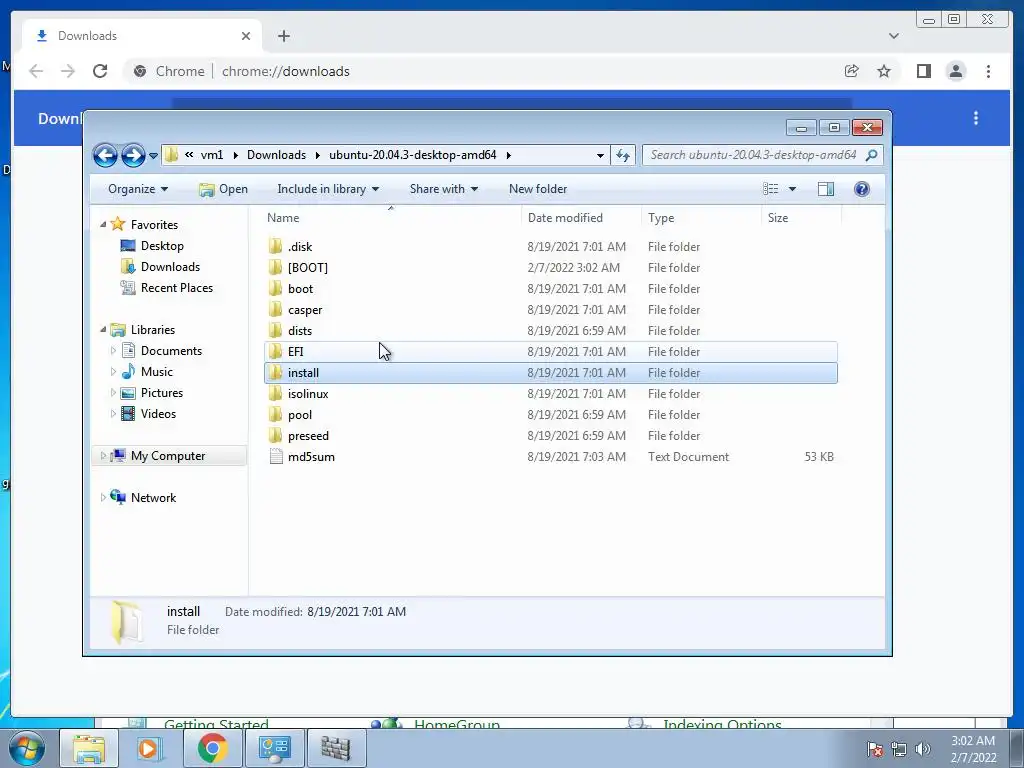Expand the Videos library
Image resolution: width=1024 pixels, height=768 pixels.
(x=113, y=413)
